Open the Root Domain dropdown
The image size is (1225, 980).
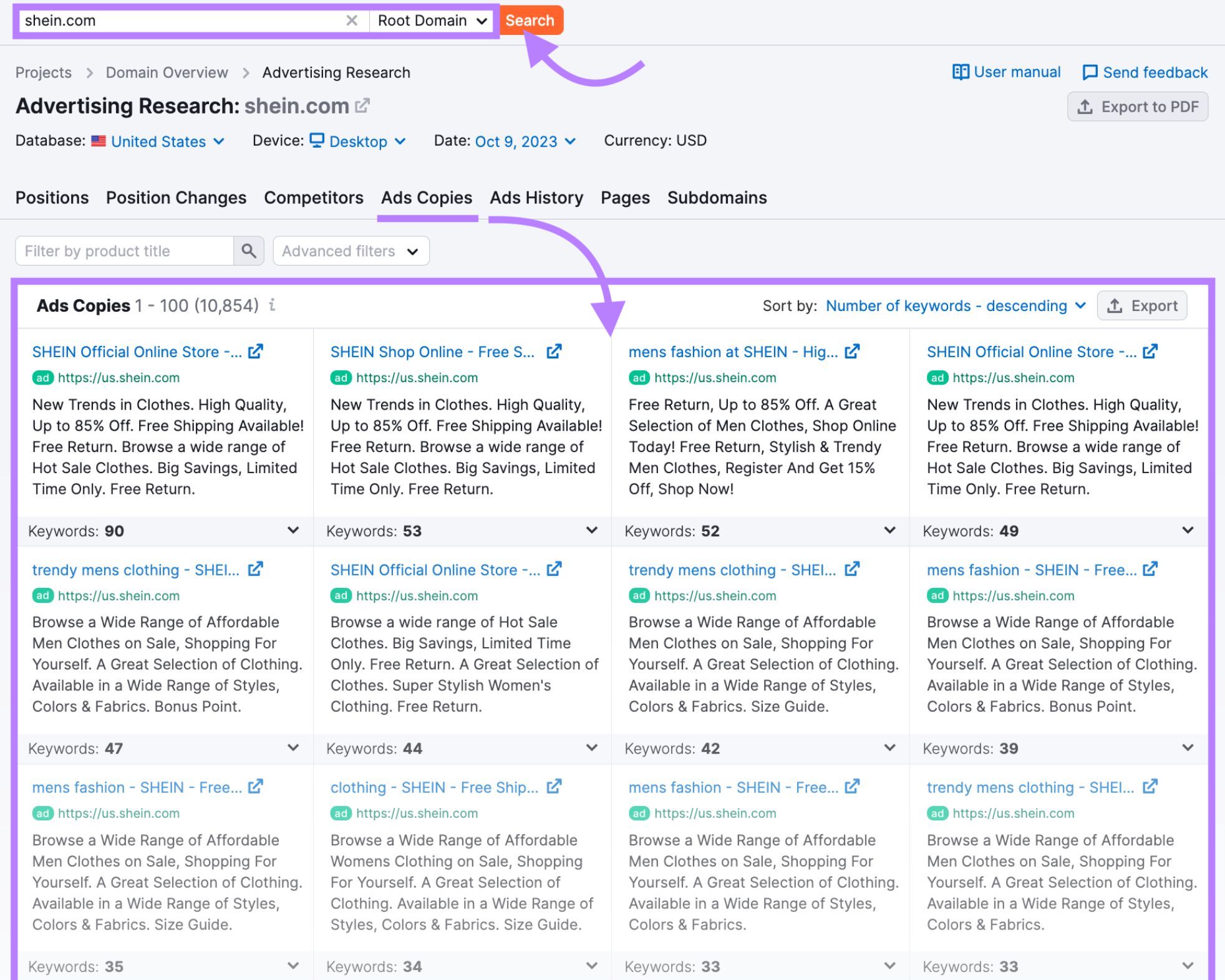coord(432,20)
